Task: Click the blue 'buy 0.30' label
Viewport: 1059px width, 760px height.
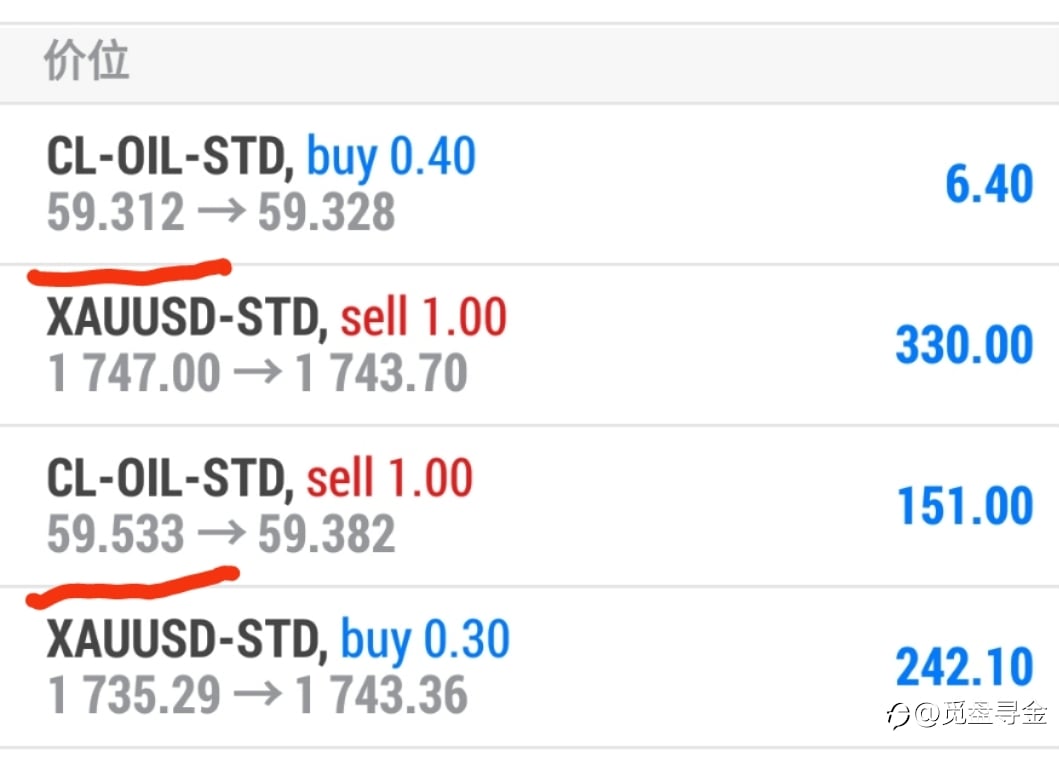Action: point(425,640)
